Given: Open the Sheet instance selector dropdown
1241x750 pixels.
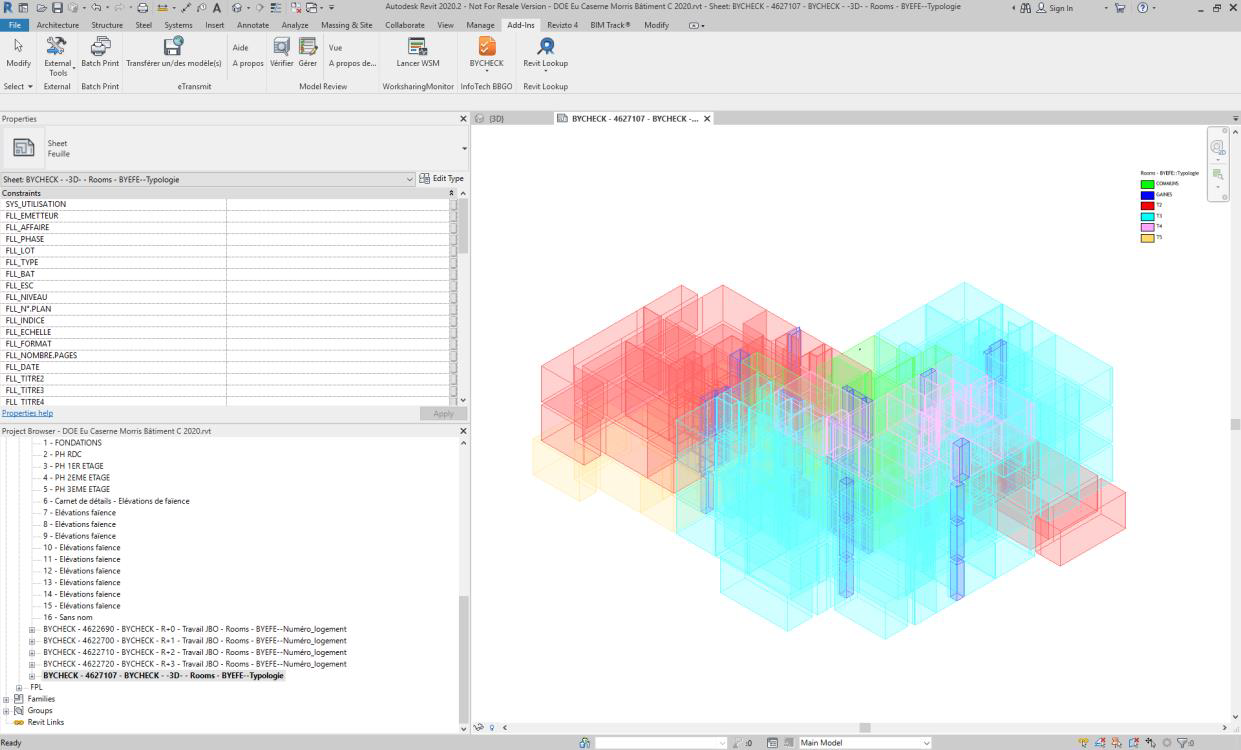Looking at the screenshot, I should point(409,179).
